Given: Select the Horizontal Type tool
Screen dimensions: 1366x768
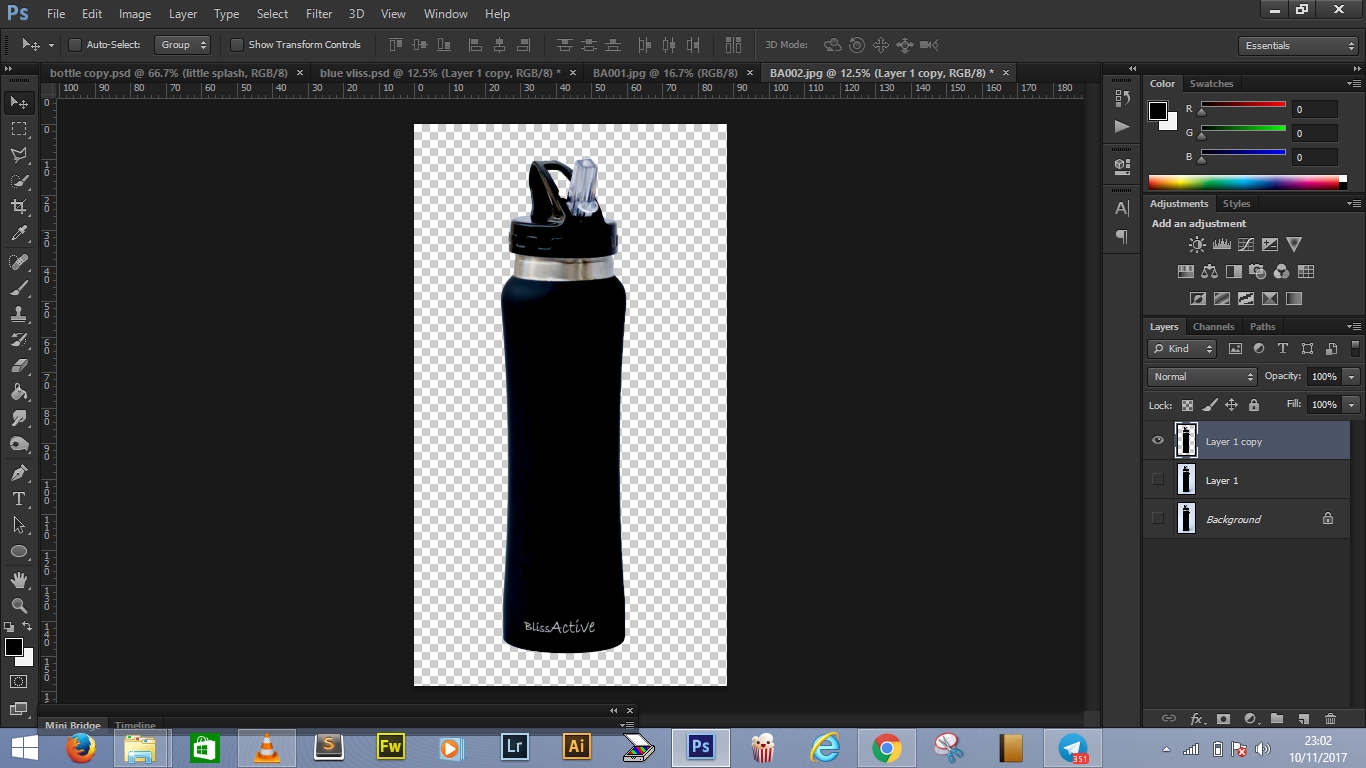Looking at the screenshot, I should (x=18, y=497).
